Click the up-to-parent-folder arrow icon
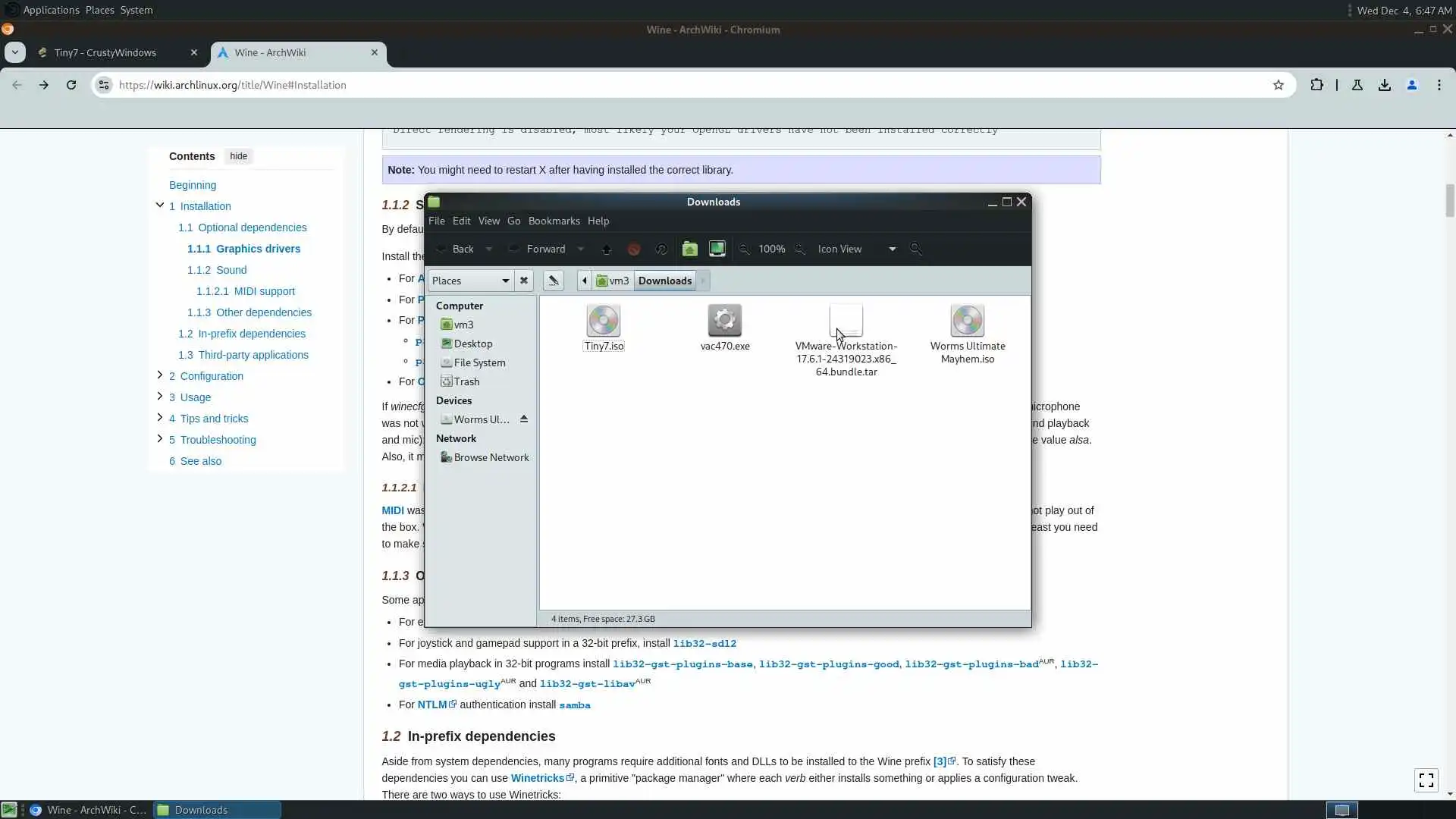The height and width of the screenshot is (819, 1456). coord(606,249)
